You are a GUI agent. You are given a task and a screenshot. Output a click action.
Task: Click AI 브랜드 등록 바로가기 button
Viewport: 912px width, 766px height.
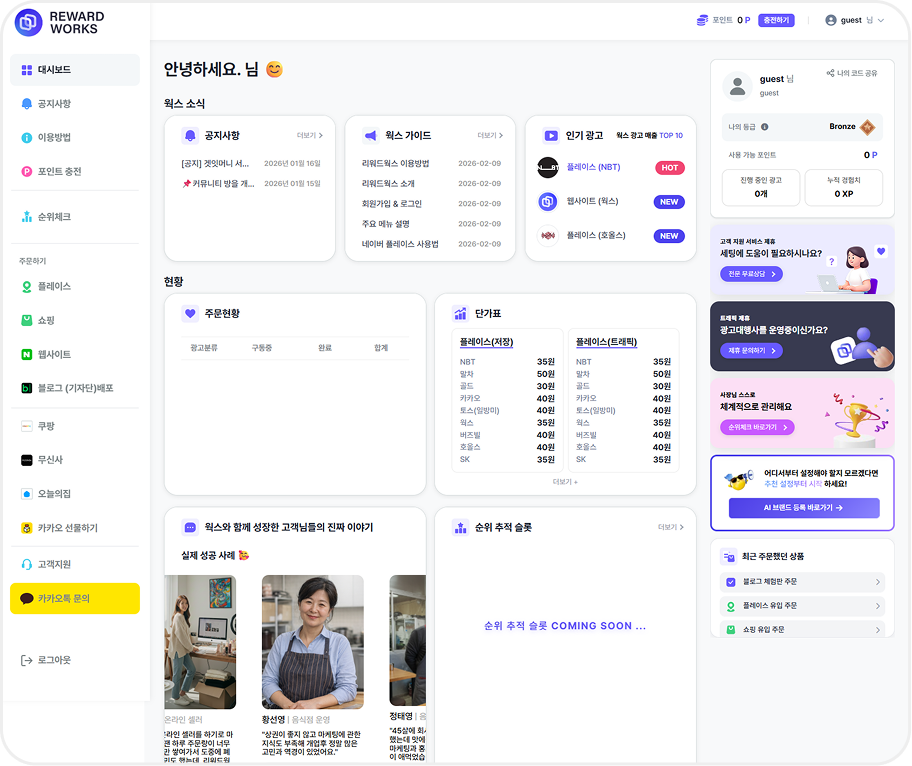tap(804, 508)
